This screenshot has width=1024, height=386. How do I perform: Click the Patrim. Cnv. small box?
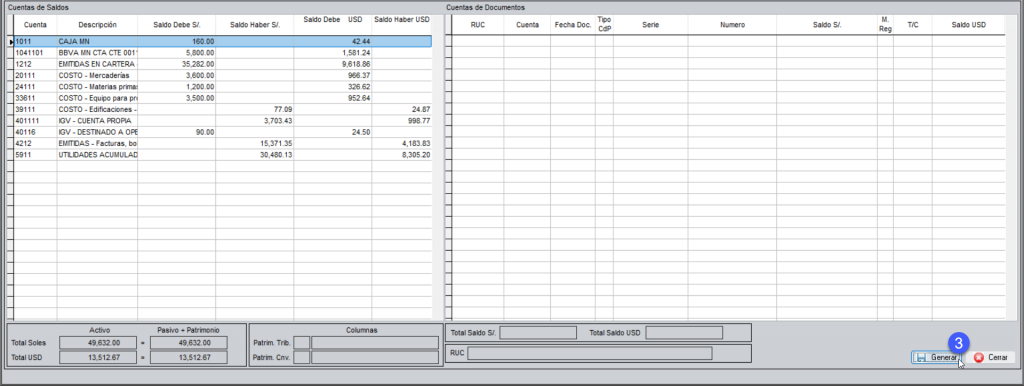pos(302,357)
